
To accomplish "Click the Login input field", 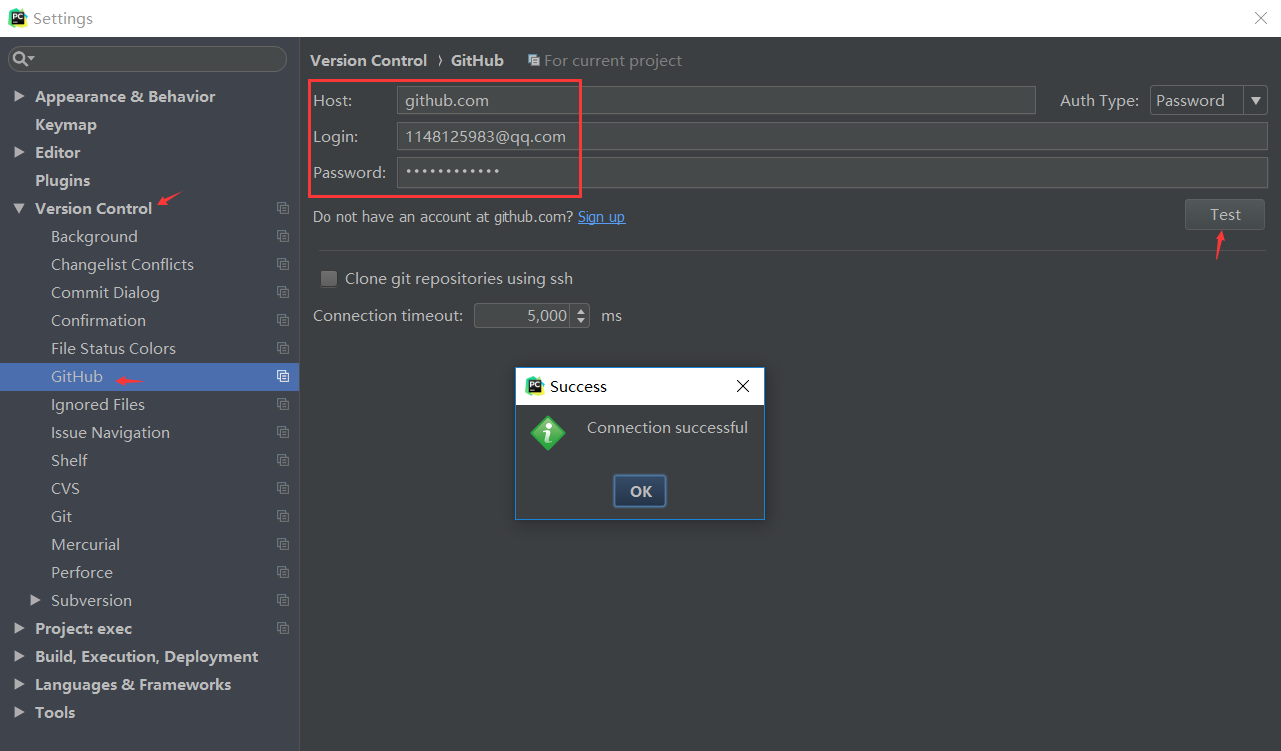I will pos(832,136).
